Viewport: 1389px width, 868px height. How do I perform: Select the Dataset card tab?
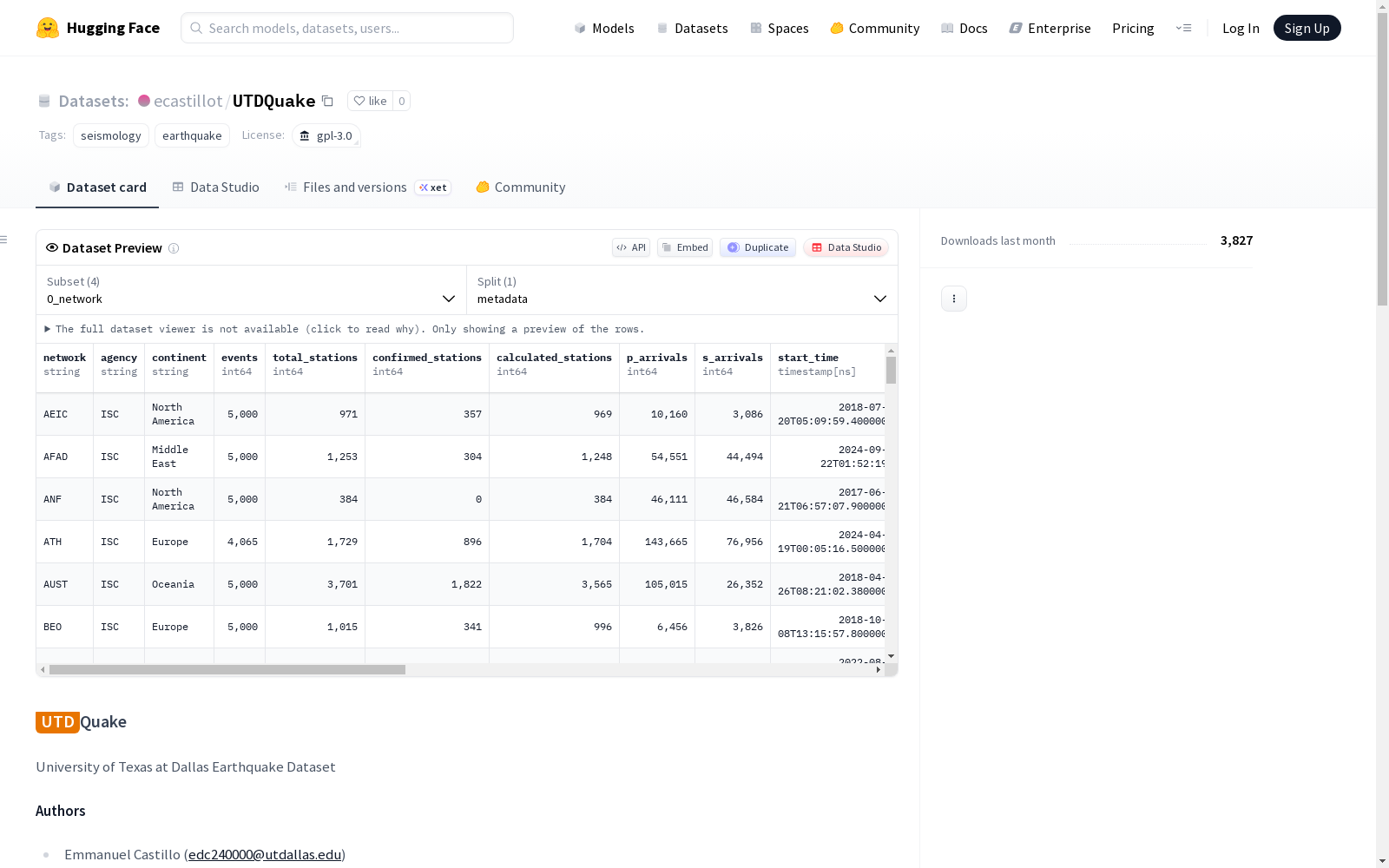pyautogui.click(x=97, y=187)
